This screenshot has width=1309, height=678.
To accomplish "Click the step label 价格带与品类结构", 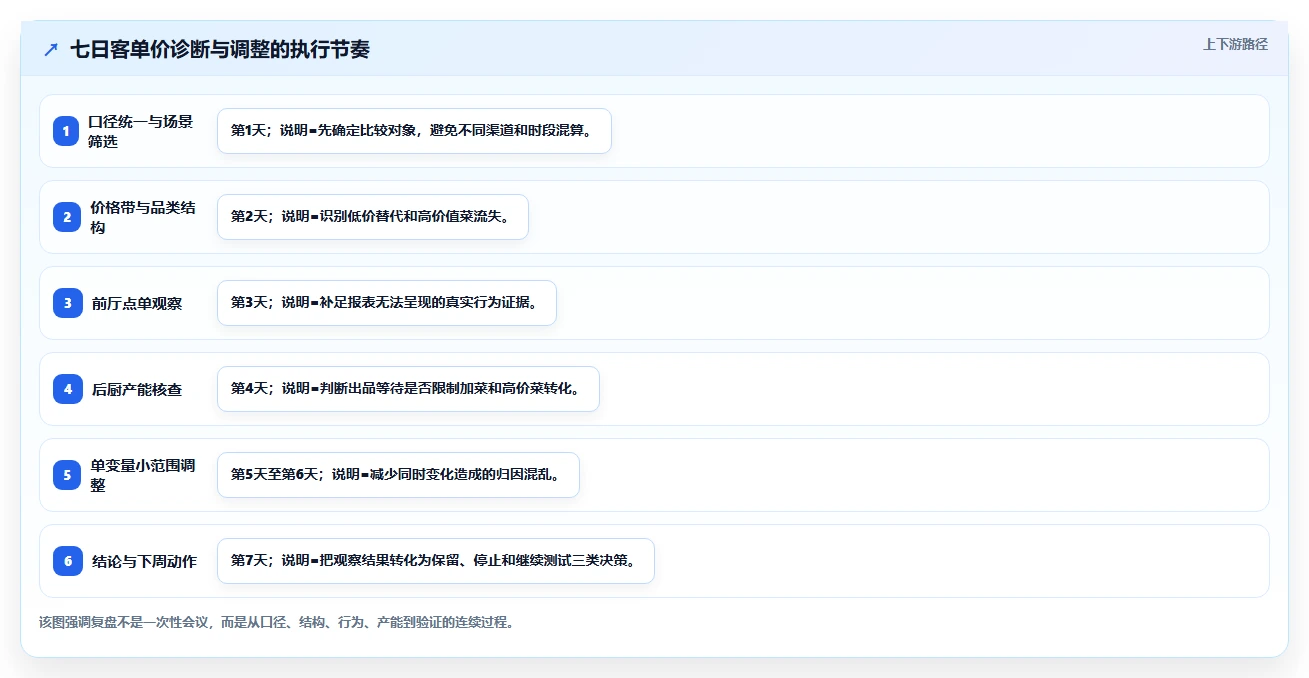I will [x=143, y=217].
